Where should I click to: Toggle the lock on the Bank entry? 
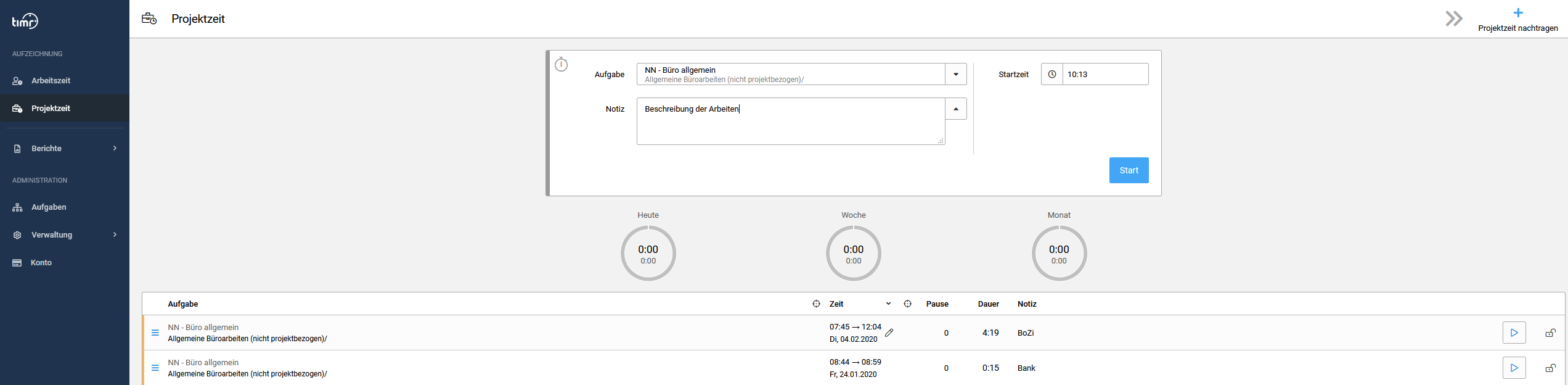pos(1550,368)
